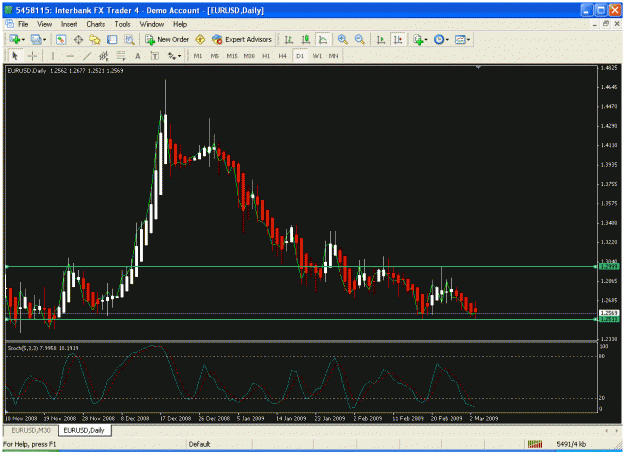Viewport: 625px width, 452px height.
Task: Open the Window menu
Action: pyautogui.click(x=152, y=24)
